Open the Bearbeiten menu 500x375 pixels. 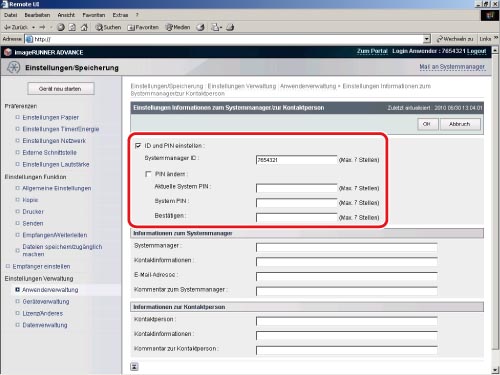37,15
